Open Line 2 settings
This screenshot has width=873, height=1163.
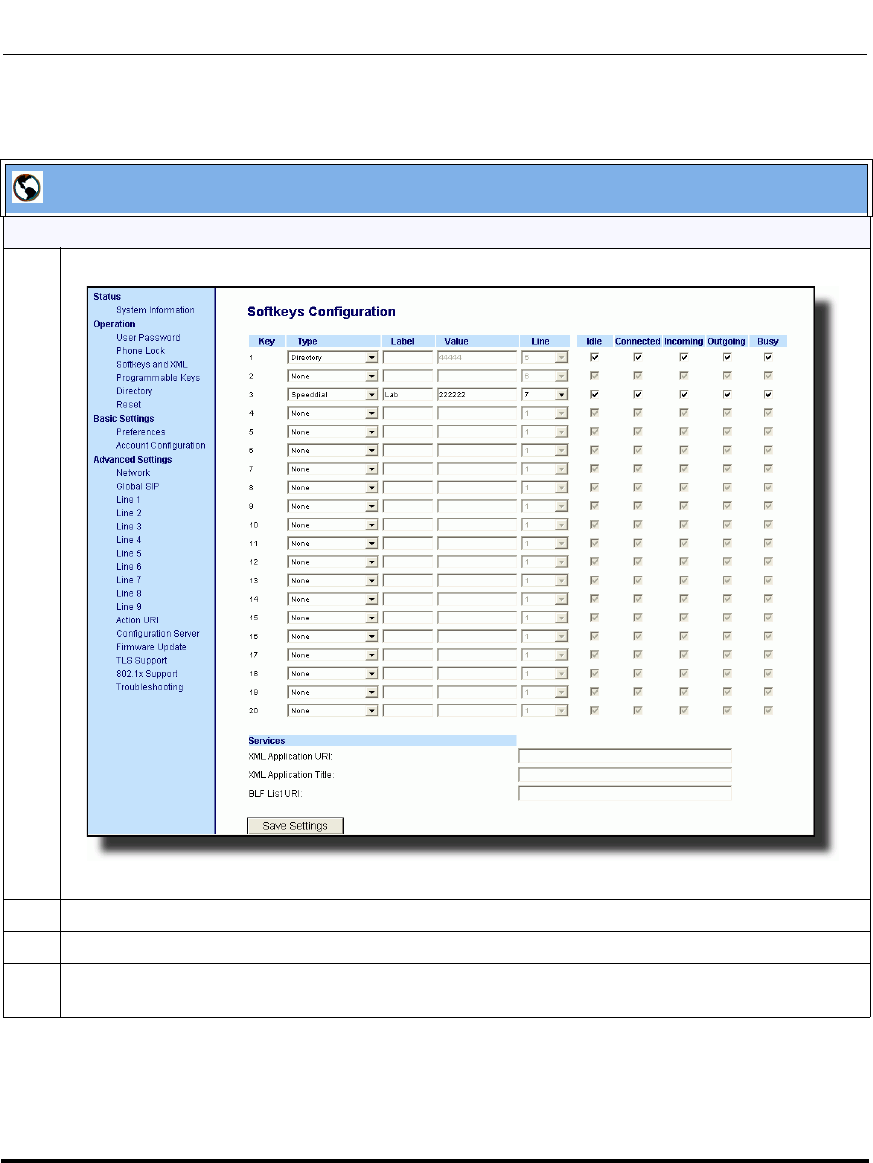pyautogui.click(x=128, y=513)
